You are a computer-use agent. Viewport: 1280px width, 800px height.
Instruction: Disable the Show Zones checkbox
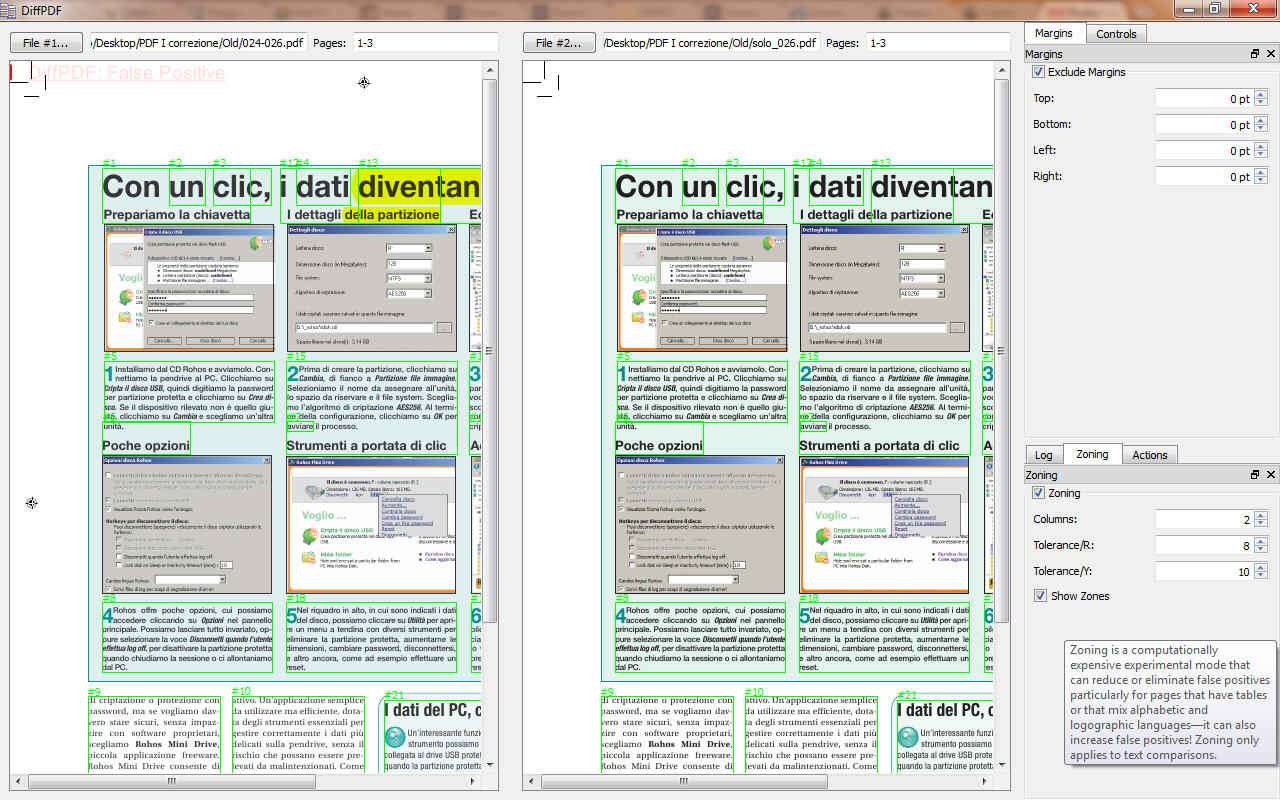[x=1041, y=596]
